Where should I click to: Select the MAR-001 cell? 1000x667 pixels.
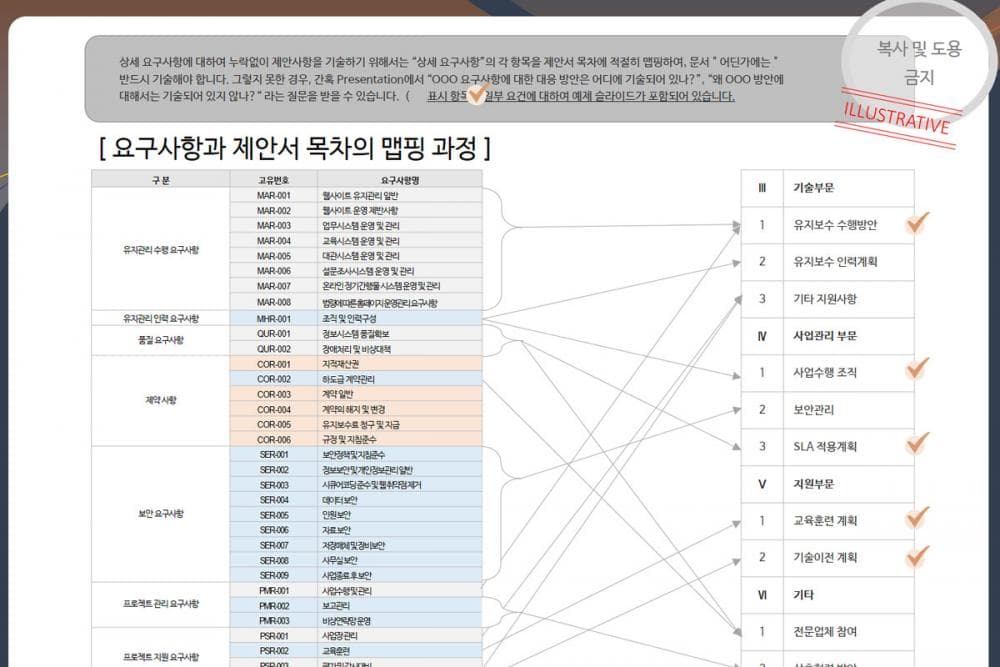point(274,195)
